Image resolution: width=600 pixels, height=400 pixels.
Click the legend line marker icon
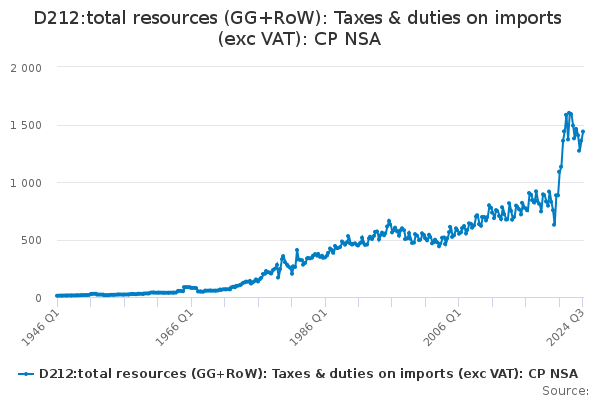25,374
